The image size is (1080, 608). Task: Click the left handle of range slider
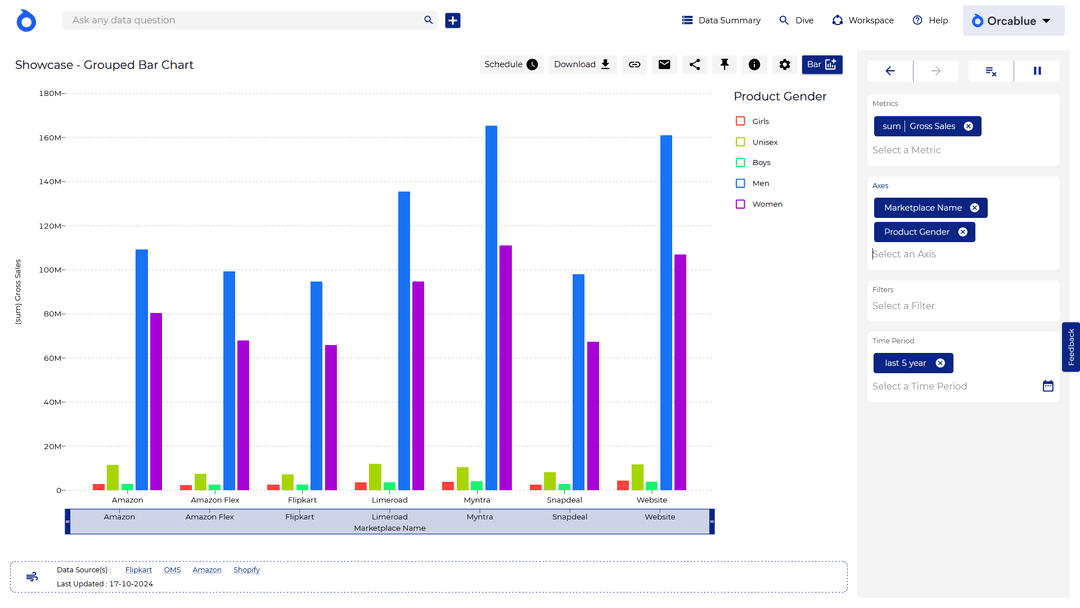pos(68,522)
